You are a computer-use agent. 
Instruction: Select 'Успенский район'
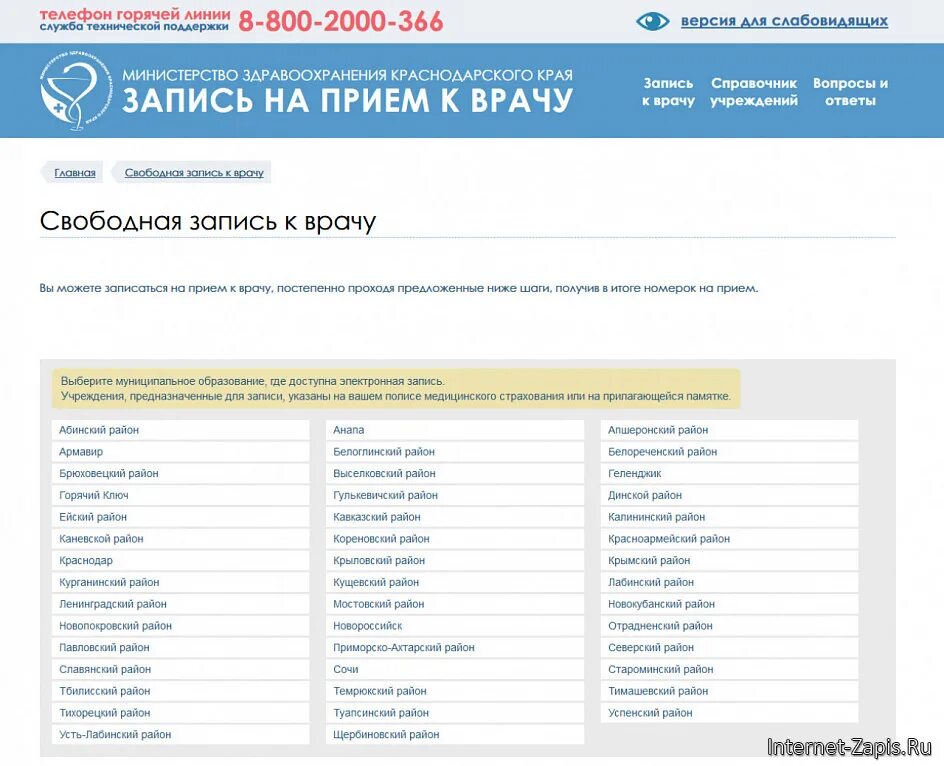coord(730,712)
